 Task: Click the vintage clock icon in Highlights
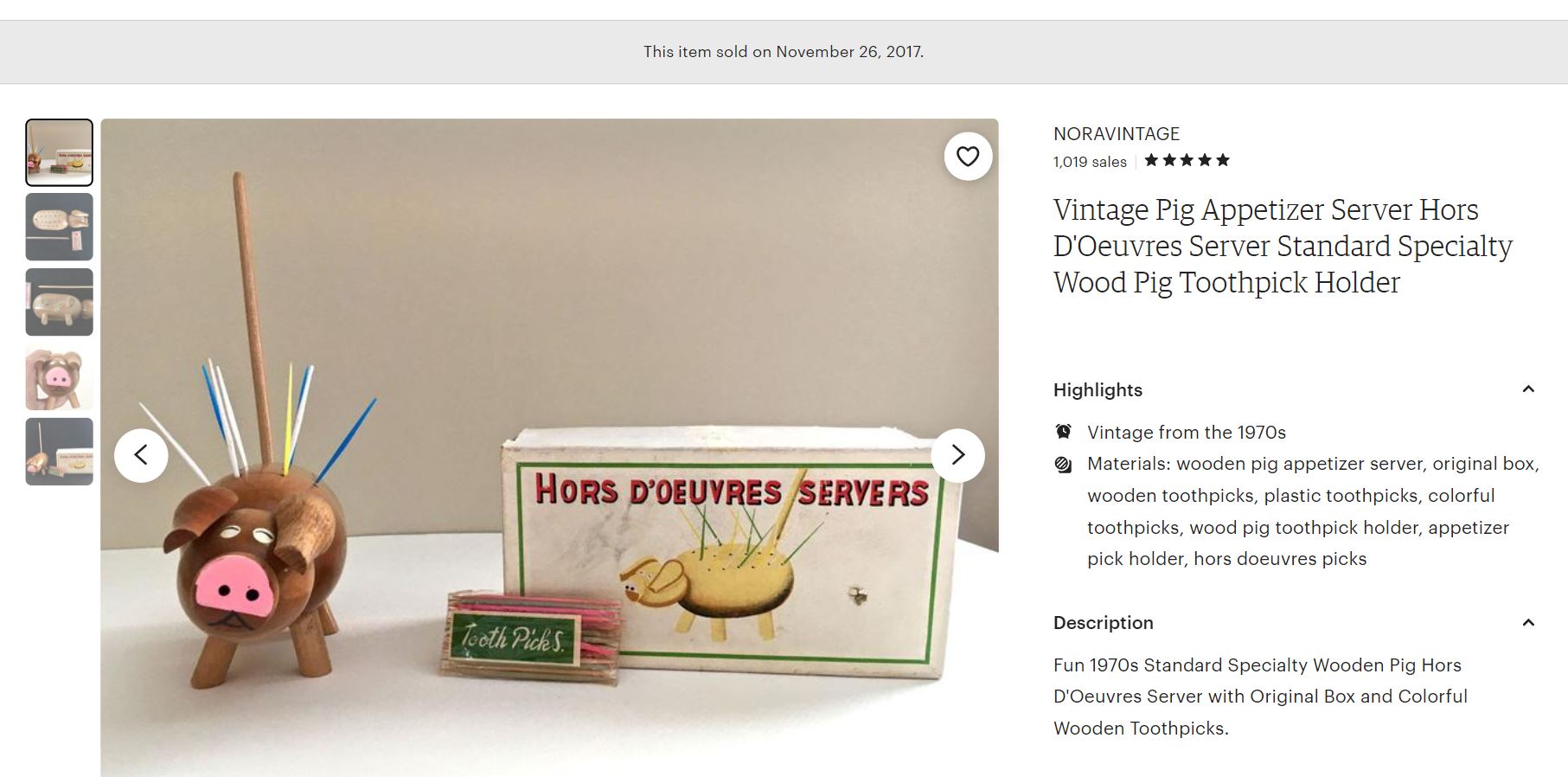pos(1064,431)
